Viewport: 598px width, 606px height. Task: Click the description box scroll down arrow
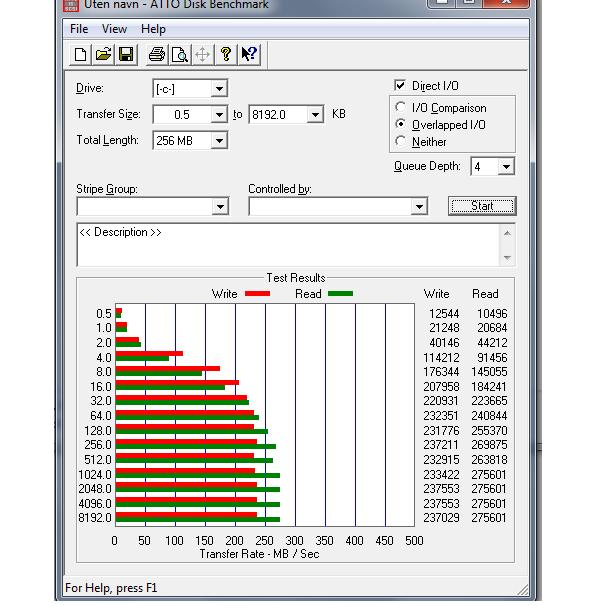point(507,257)
